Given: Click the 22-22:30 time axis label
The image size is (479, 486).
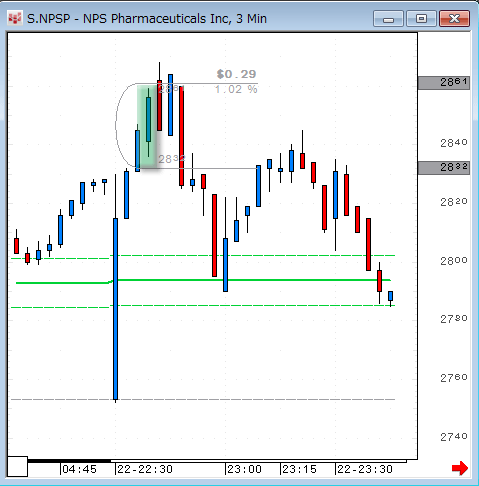Looking at the screenshot, I should (145, 469).
